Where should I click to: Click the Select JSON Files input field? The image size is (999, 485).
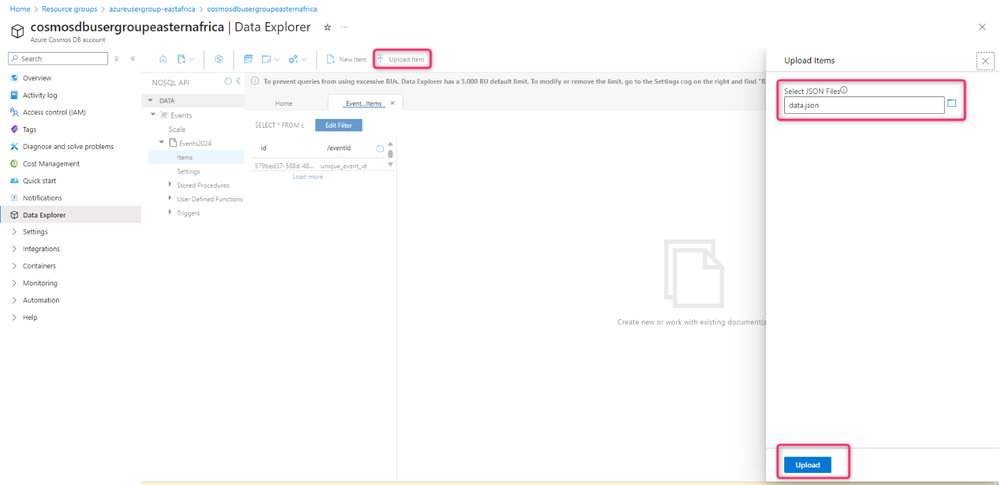pyautogui.click(x=864, y=105)
